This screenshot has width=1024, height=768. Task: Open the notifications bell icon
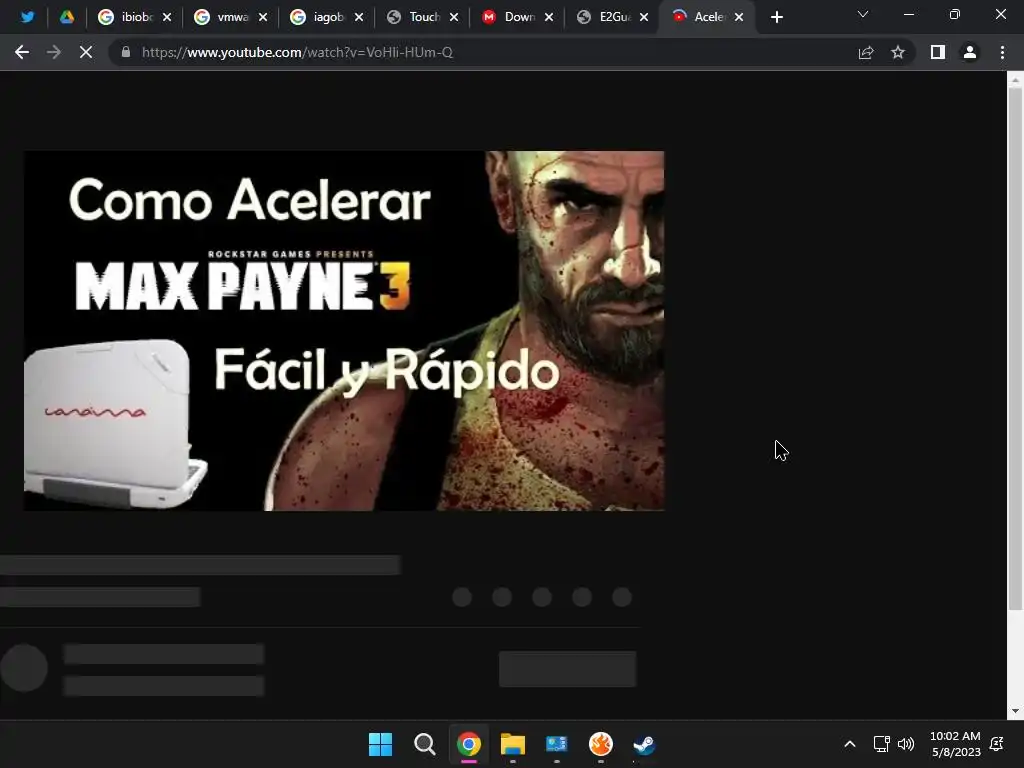[997, 744]
